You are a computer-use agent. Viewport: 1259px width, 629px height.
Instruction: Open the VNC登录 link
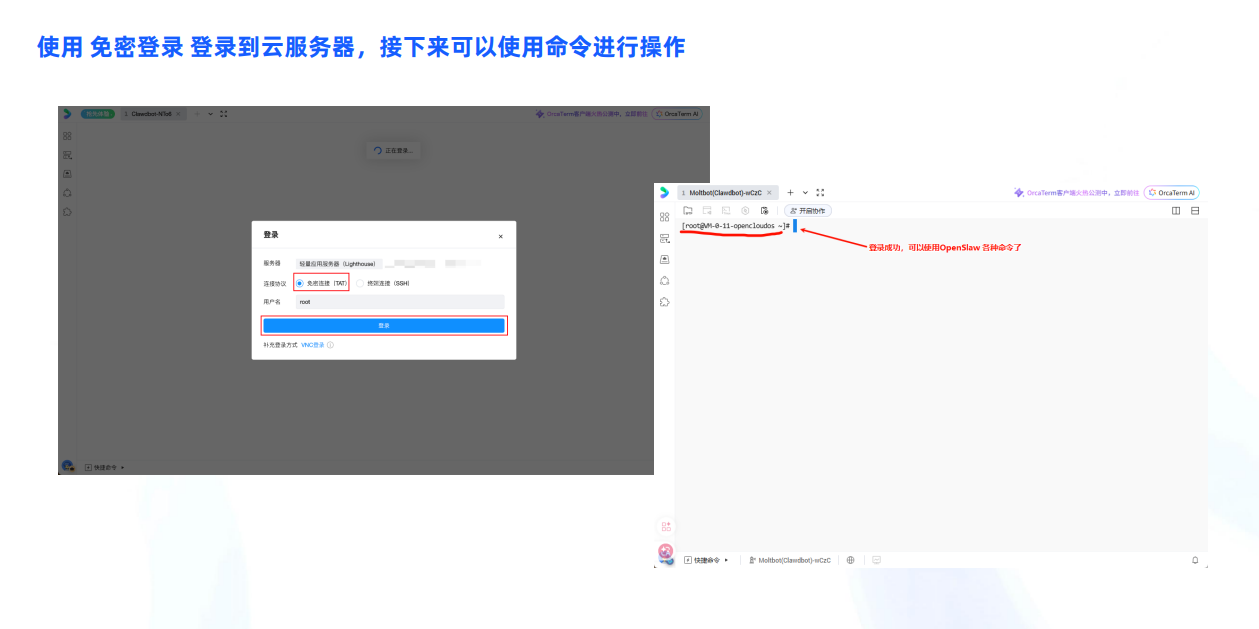[313, 345]
